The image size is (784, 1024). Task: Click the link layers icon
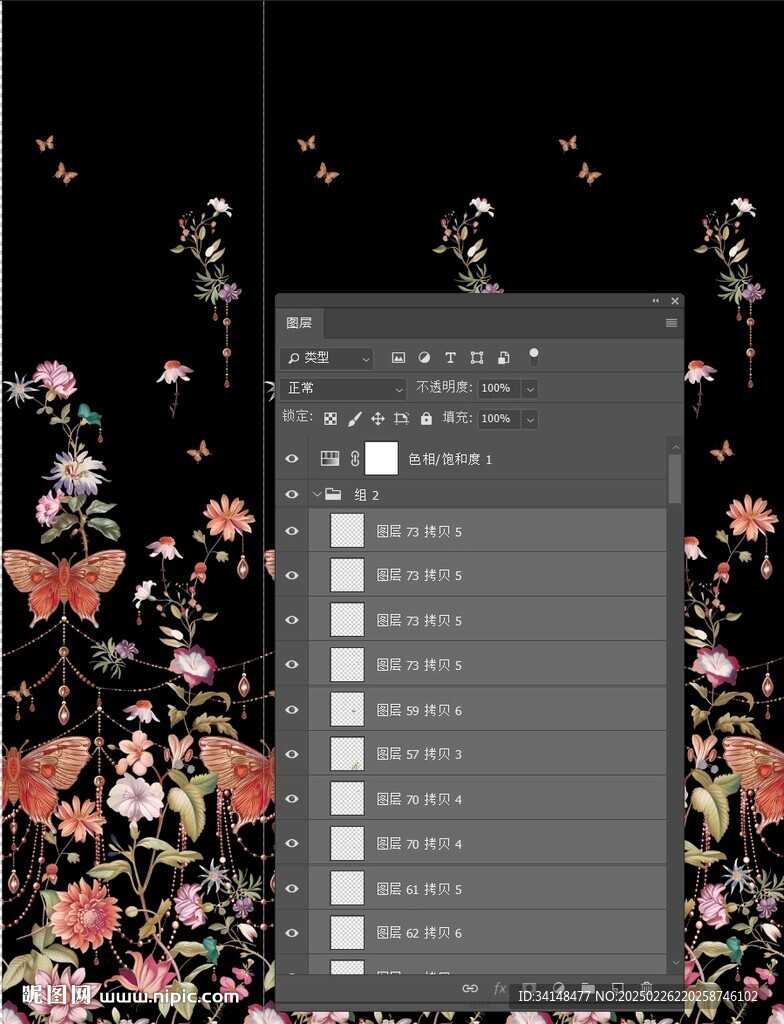coord(469,988)
